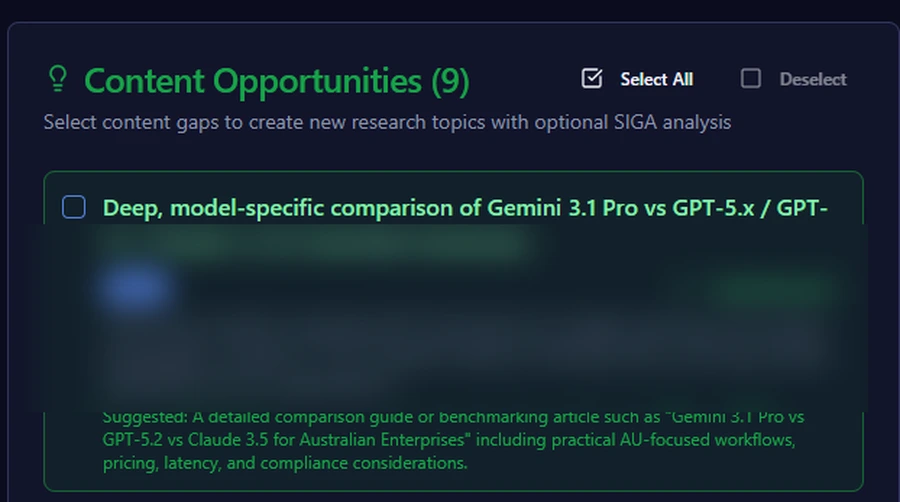Click the (9) count in the heading
Image resolution: width=900 pixels, height=502 pixels.
(x=450, y=81)
